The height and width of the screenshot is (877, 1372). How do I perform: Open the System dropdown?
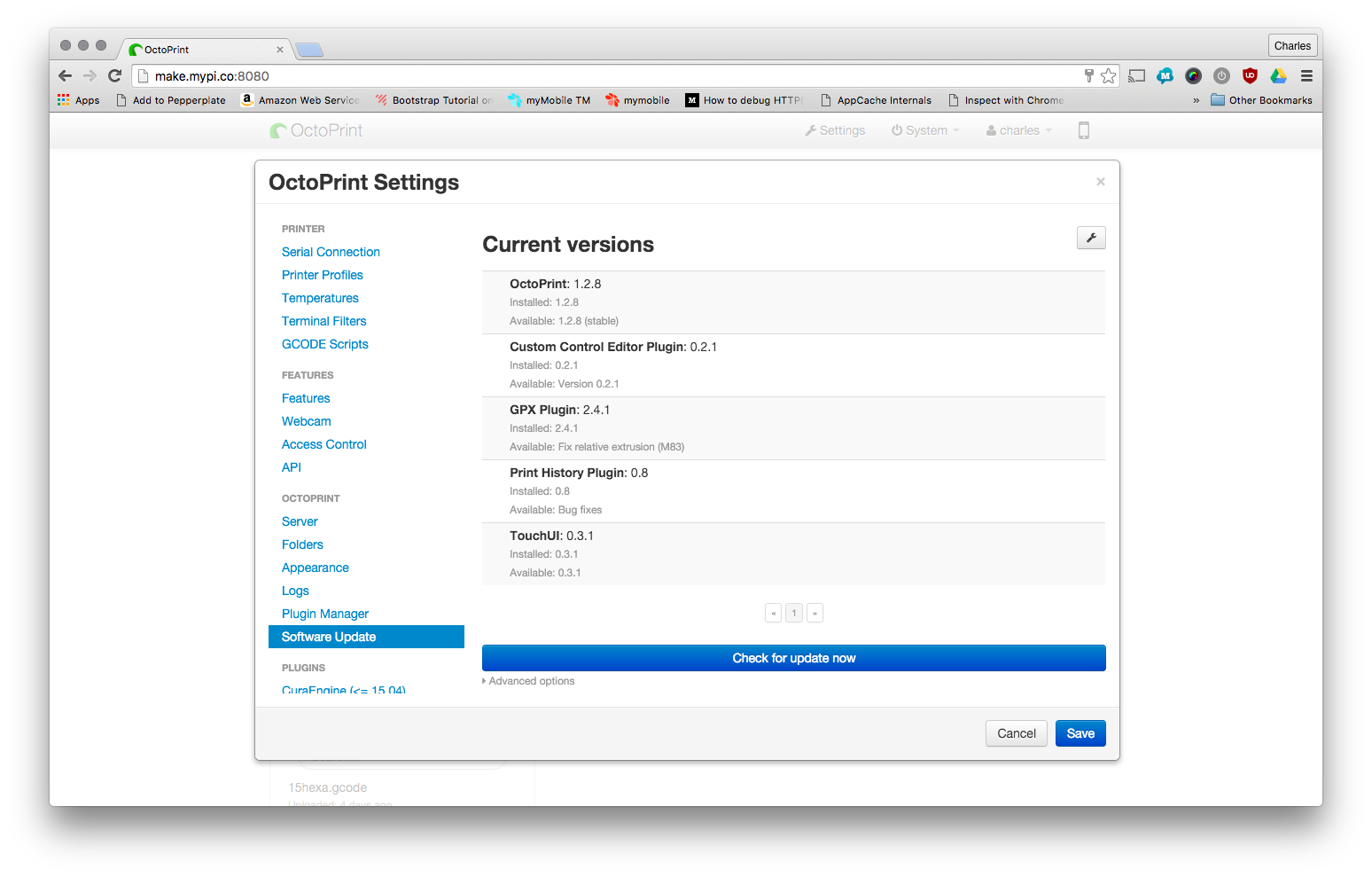point(924,129)
